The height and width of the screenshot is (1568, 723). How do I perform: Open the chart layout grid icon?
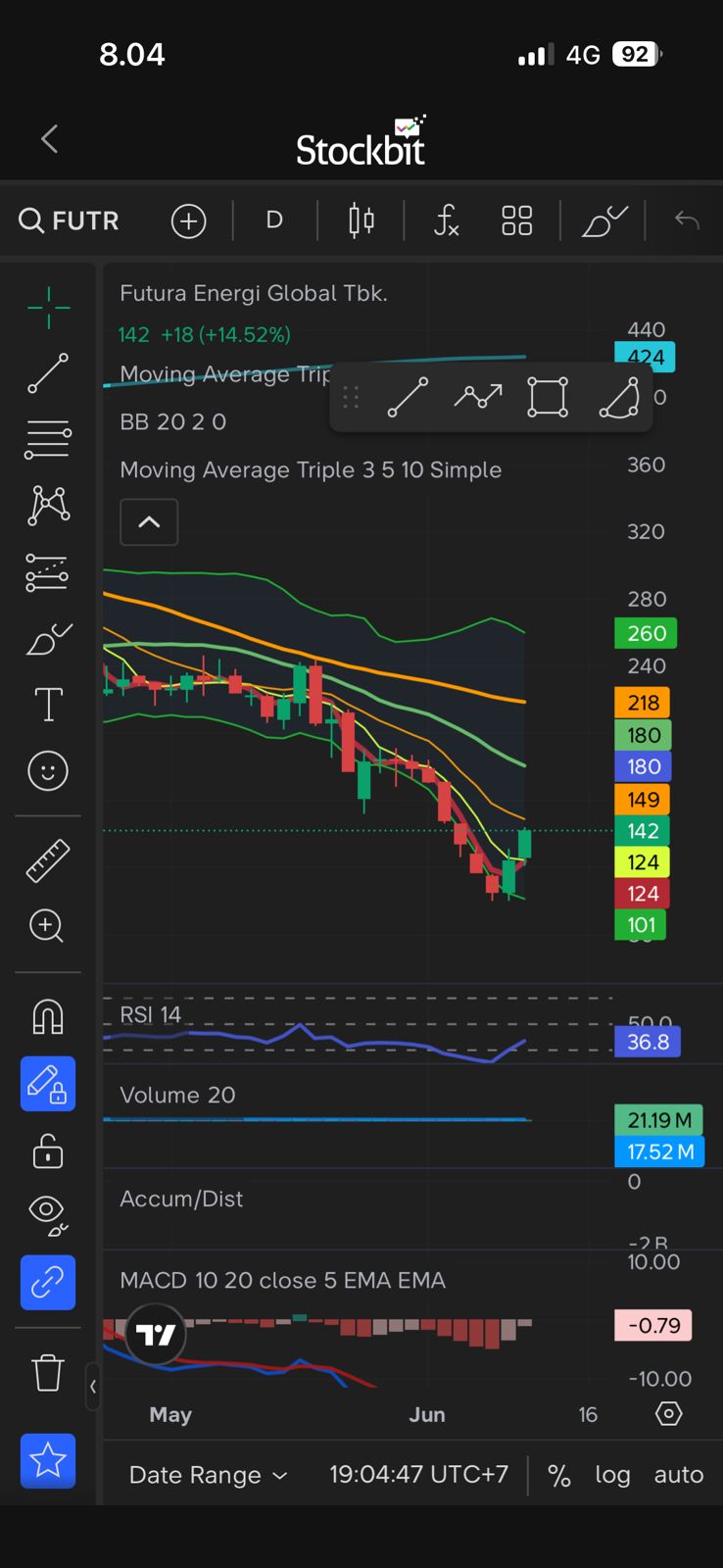pos(516,220)
